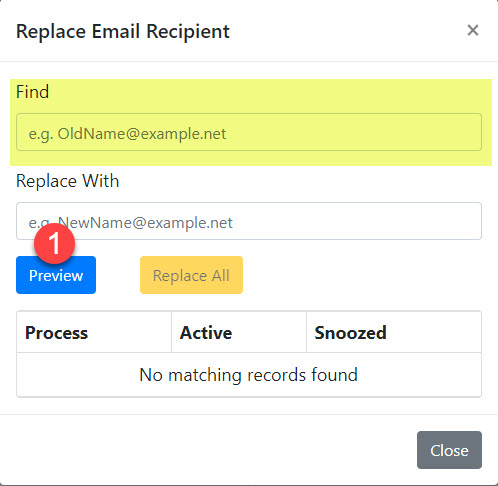The height and width of the screenshot is (486, 498).
Task: Dismiss the dialog with the X icon
Action: pos(473,30)
